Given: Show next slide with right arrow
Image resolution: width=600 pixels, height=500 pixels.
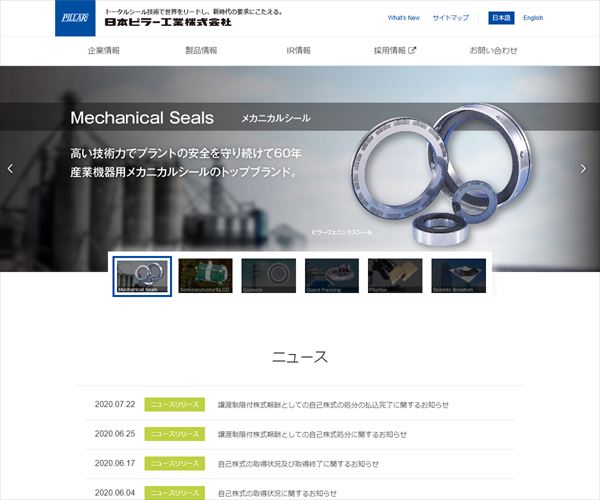Looking at the screenshot, I should [583, 168].
